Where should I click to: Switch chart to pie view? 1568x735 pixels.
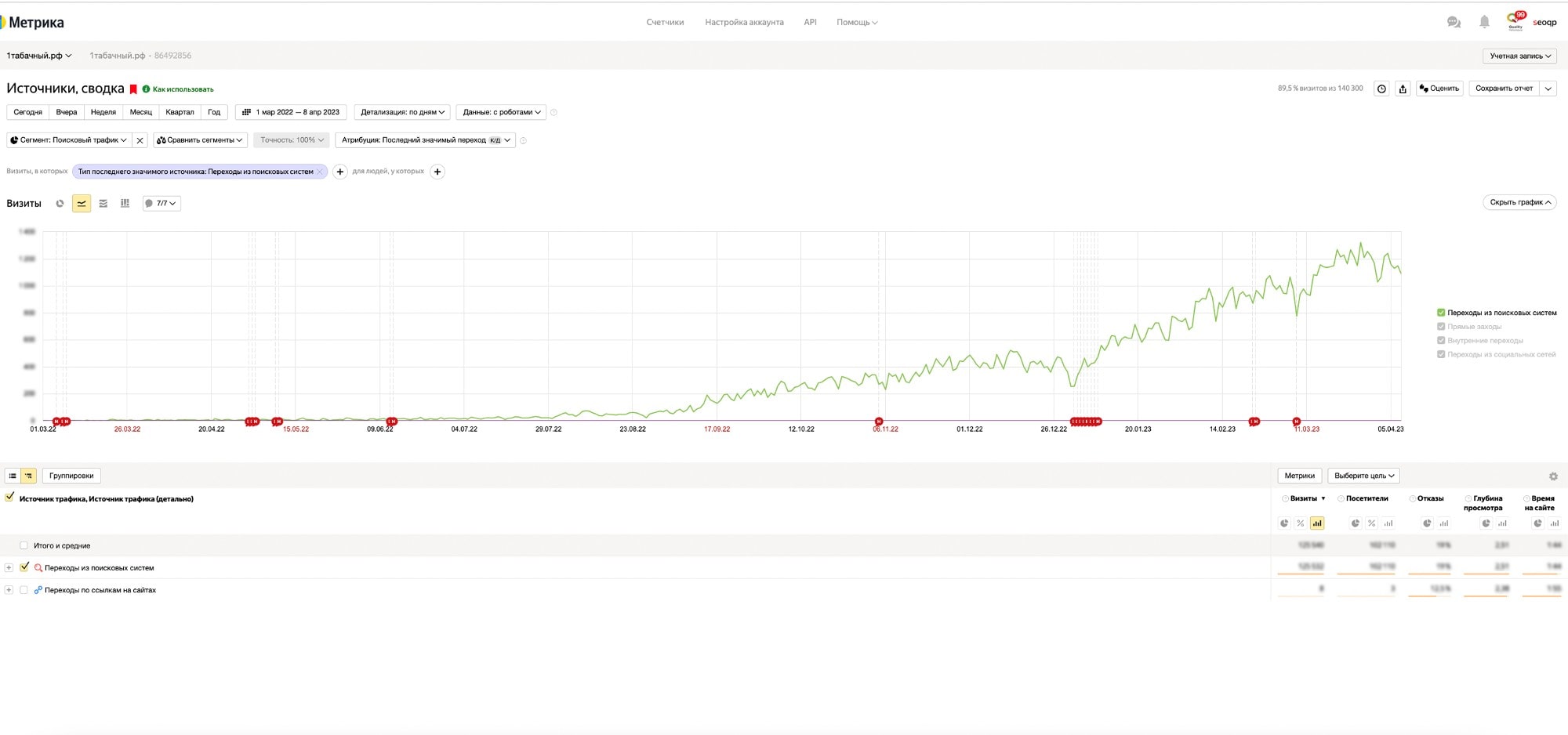(x=60, y=204)
